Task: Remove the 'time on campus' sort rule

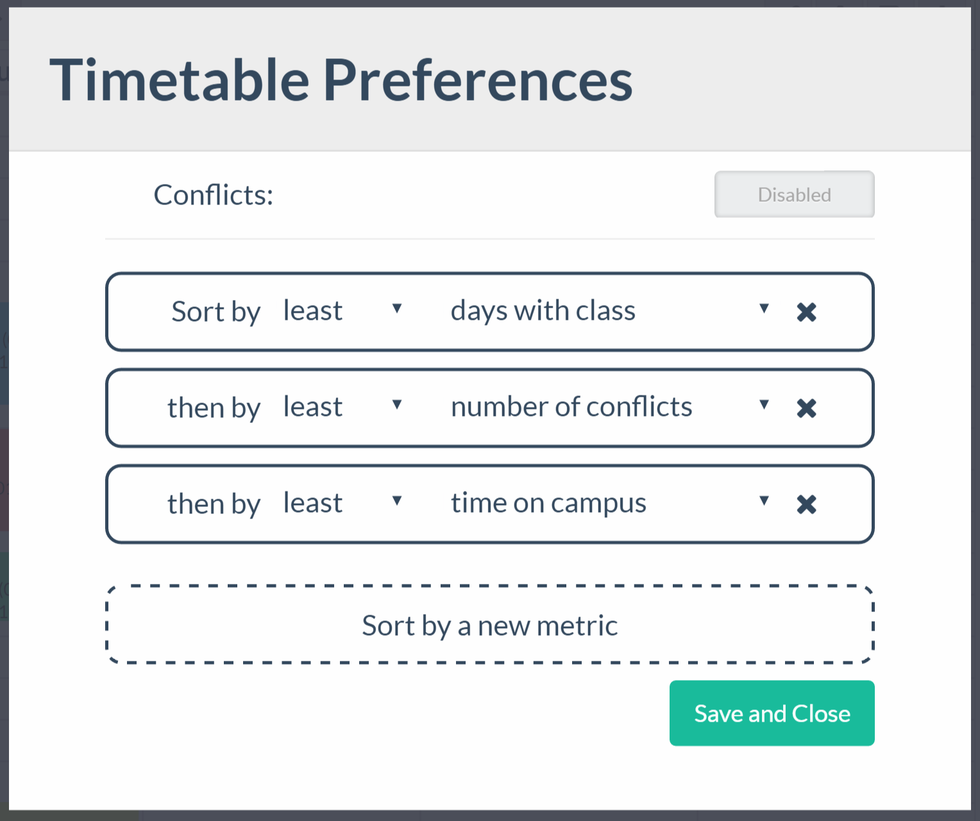Action: click(806, 504)
